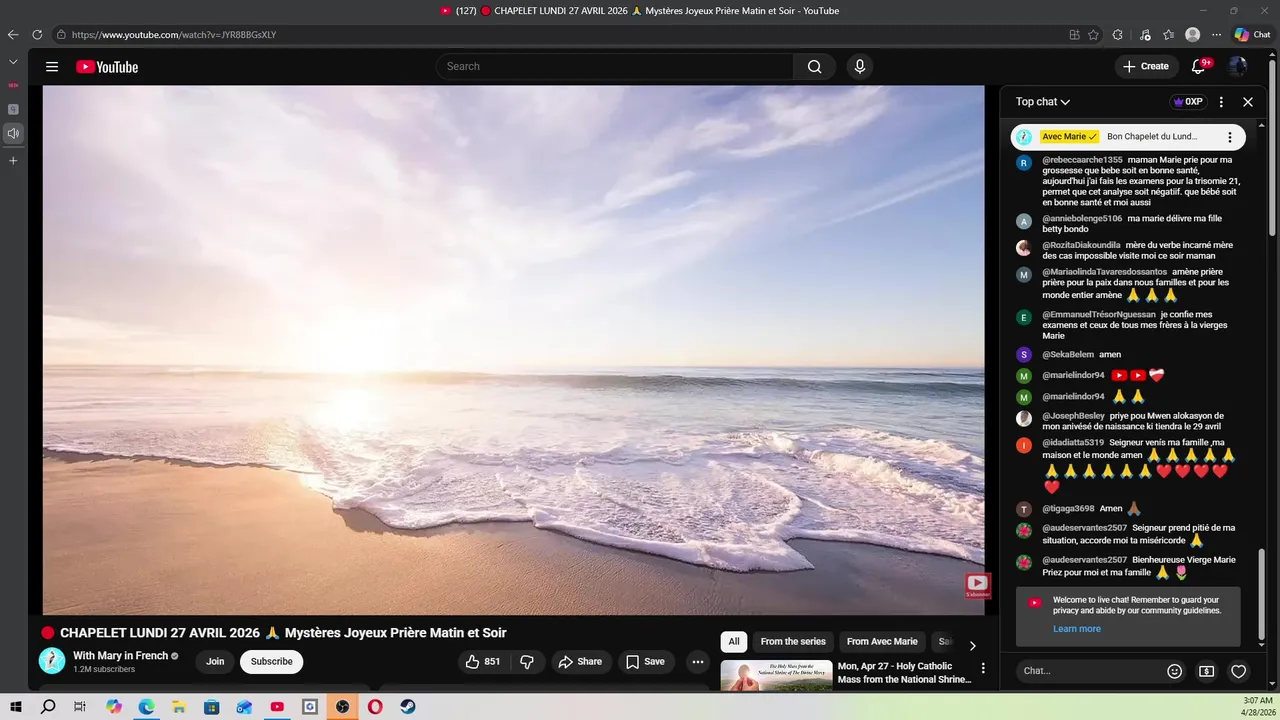
Task: Click username @SekaBelem in chat
Action: [x=1068, y=354]
